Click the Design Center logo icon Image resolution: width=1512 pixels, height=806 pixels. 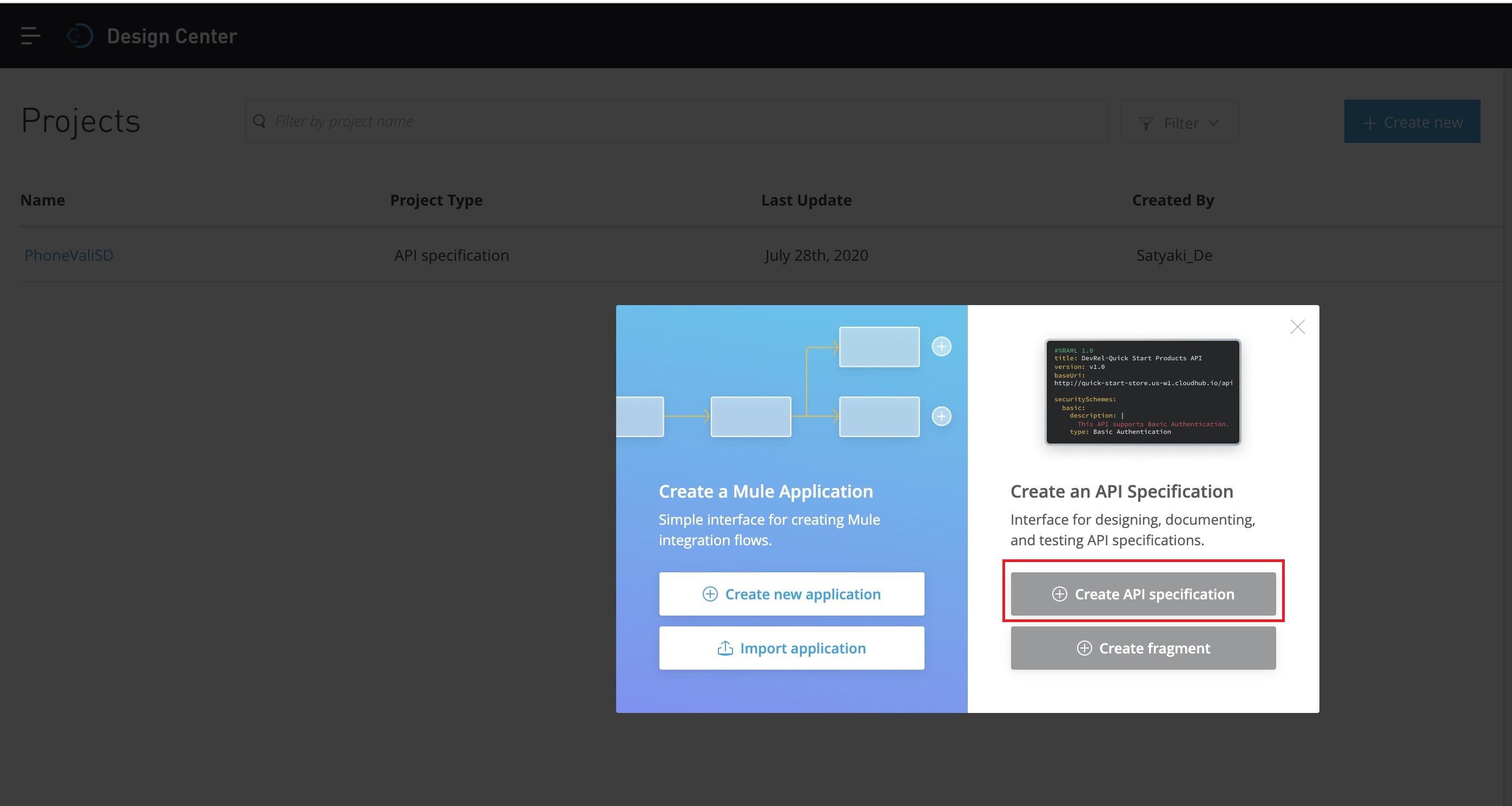click(81, 36)
